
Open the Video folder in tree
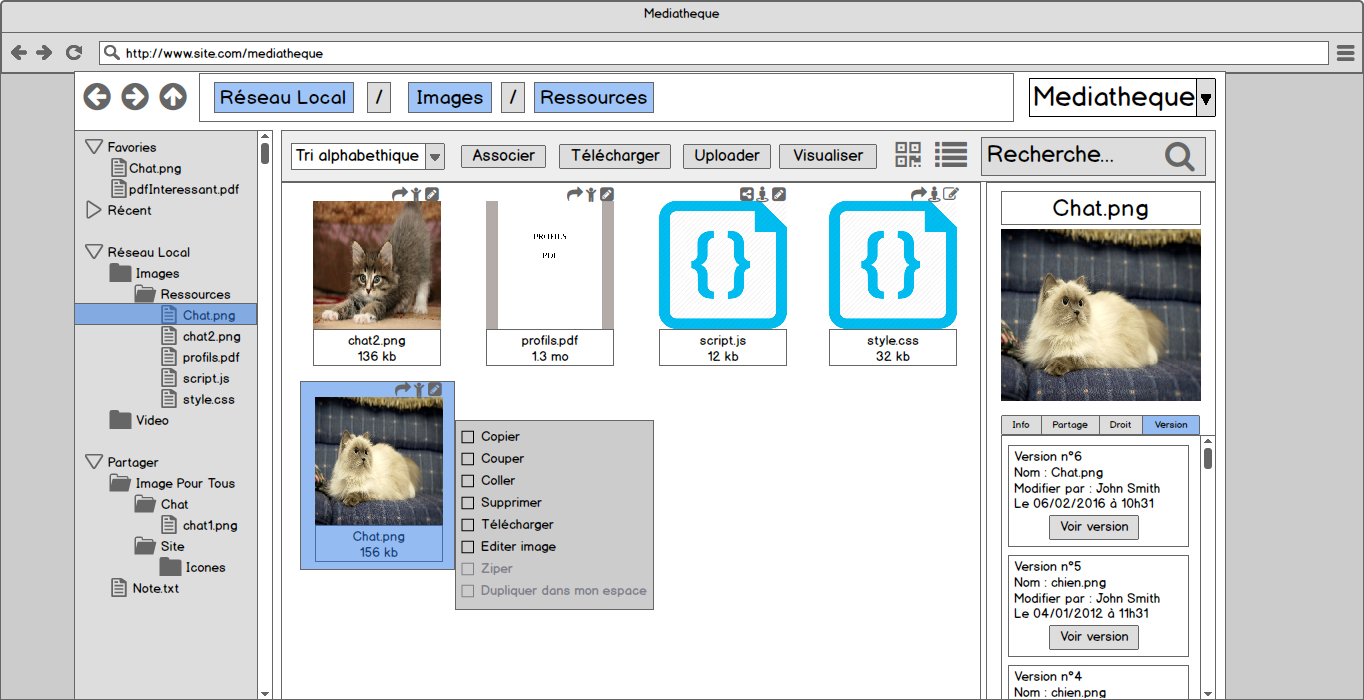click(x=139, y=420)
